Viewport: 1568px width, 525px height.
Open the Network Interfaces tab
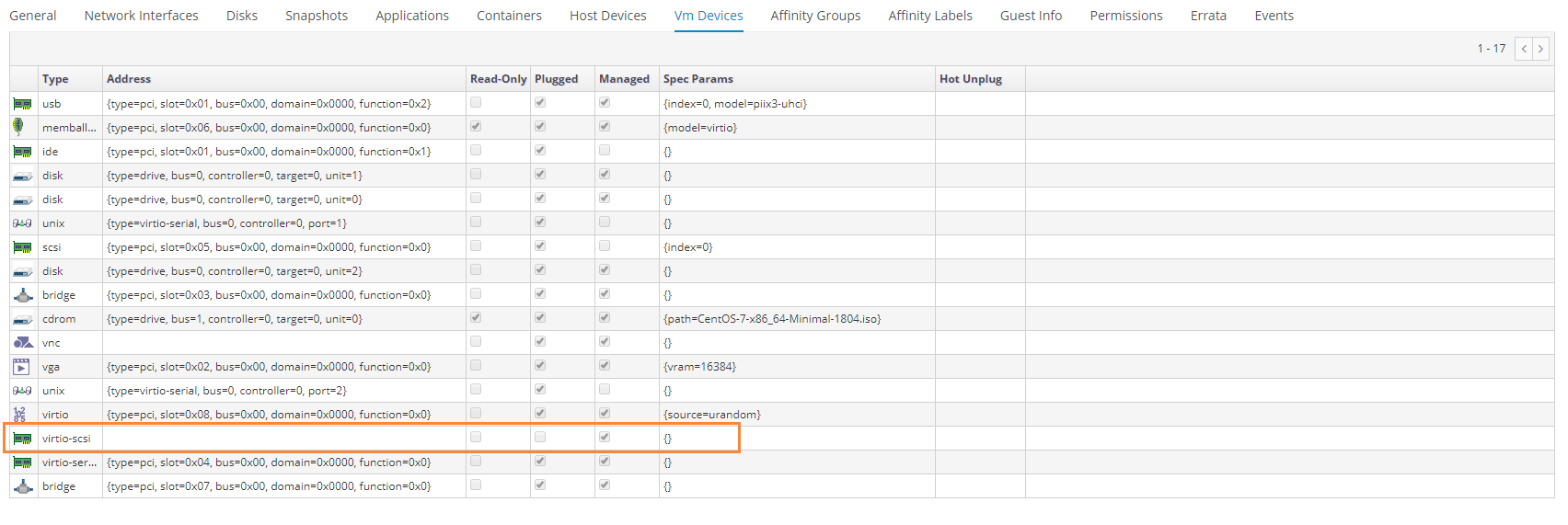point(141,16)
